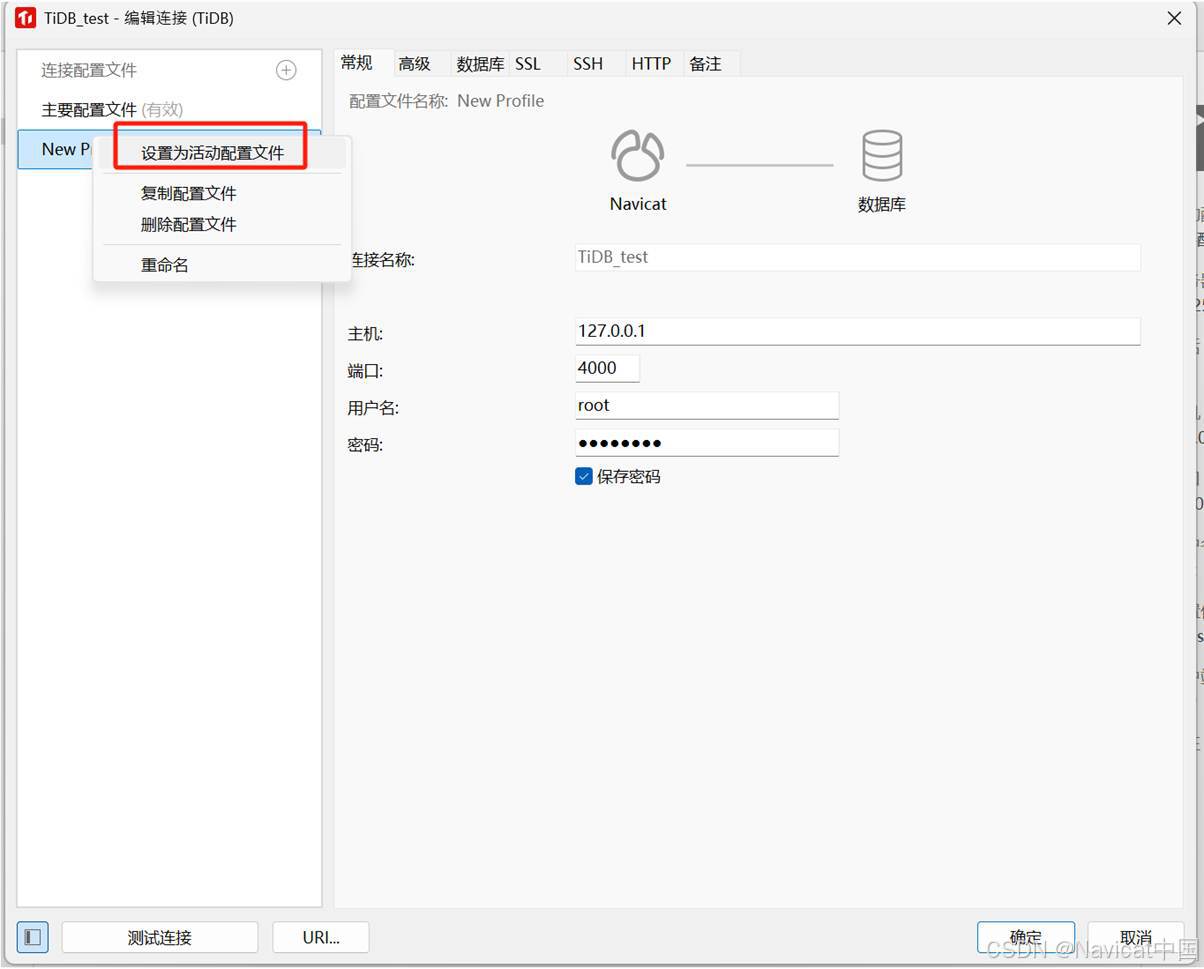The height and width of the screenshot is (969, 1204).
Task: Focus the 用户名 field containing root
Action: 707,405
